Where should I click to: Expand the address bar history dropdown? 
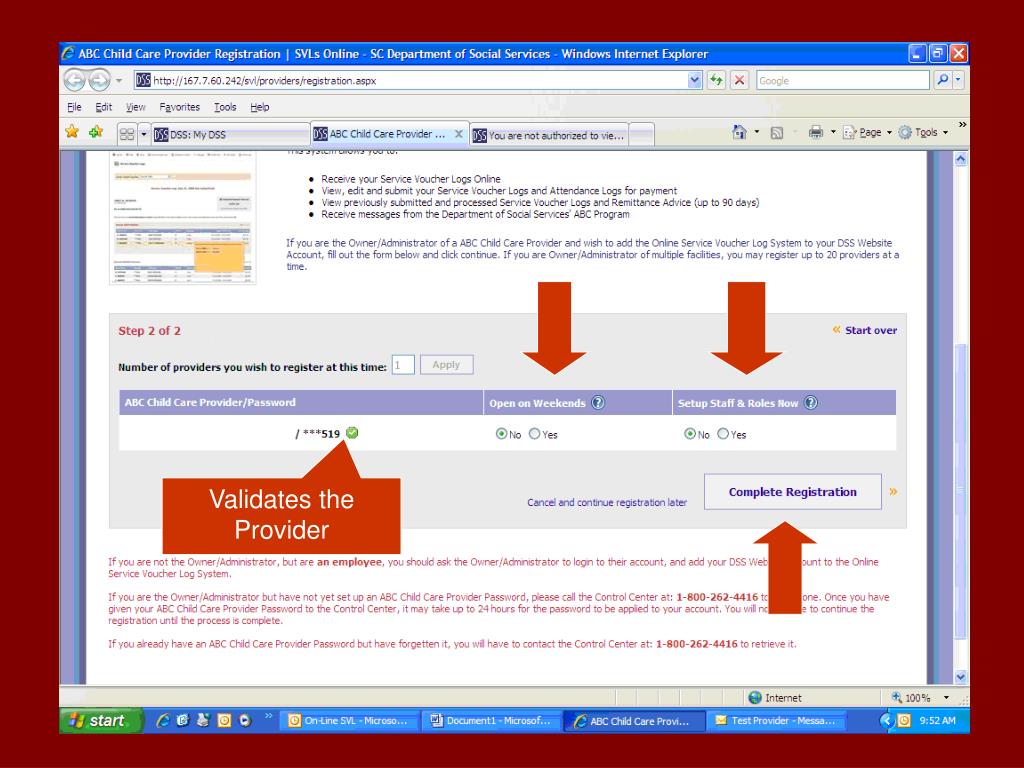tap(694, 80)
